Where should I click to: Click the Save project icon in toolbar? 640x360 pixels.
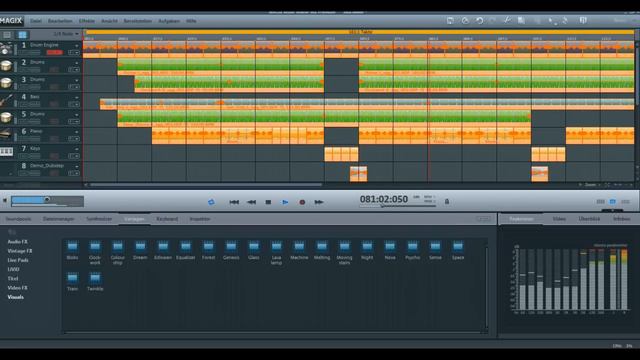450,20
